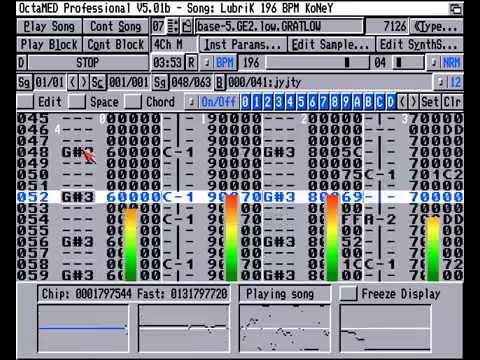Open Edit Sample... window
The width and height of the screenshot is (480, 360).
pos(331,44)
